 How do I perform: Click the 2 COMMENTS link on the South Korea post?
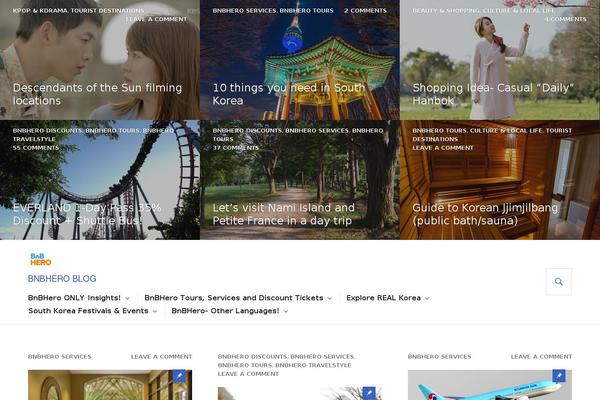pyautogui.click(x=365, y=11)
